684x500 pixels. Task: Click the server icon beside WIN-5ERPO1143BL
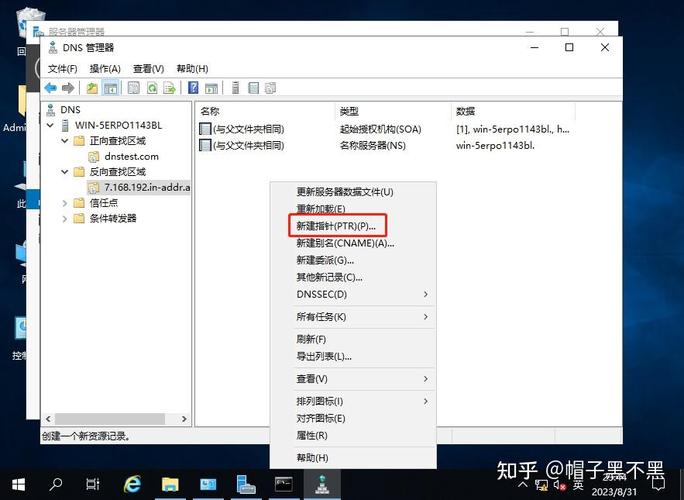[65, 125]
